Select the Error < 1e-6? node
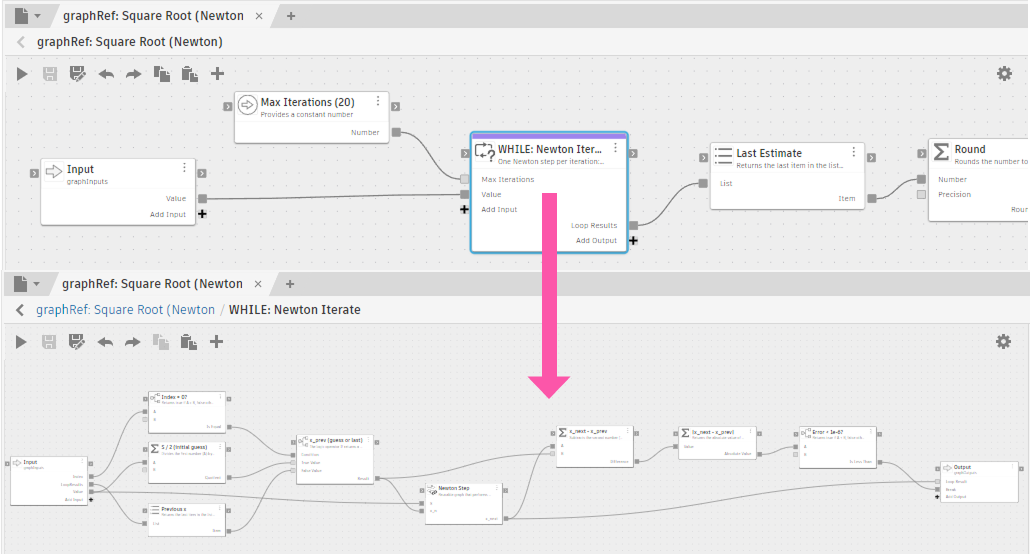This screenshot has width=1030, height=554. 838,447
